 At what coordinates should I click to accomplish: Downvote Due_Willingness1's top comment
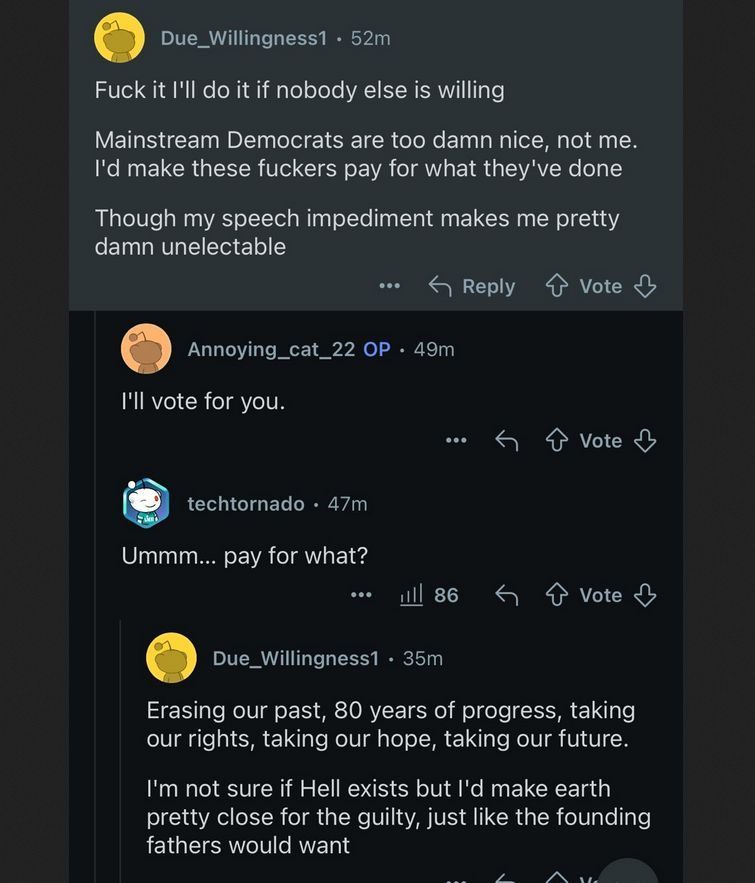[646, 286]
